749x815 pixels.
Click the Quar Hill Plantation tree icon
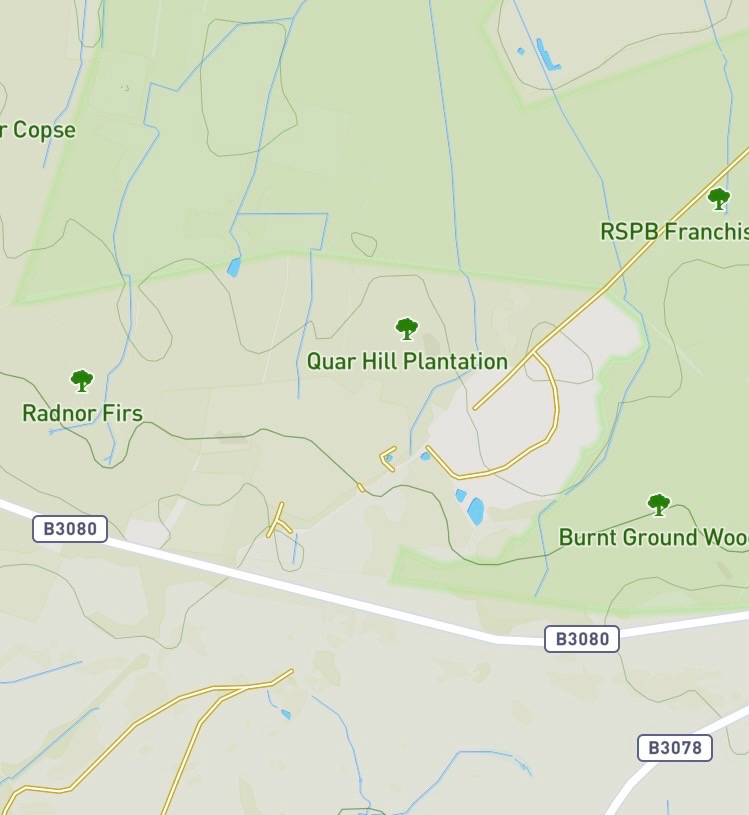pos(406,329)
